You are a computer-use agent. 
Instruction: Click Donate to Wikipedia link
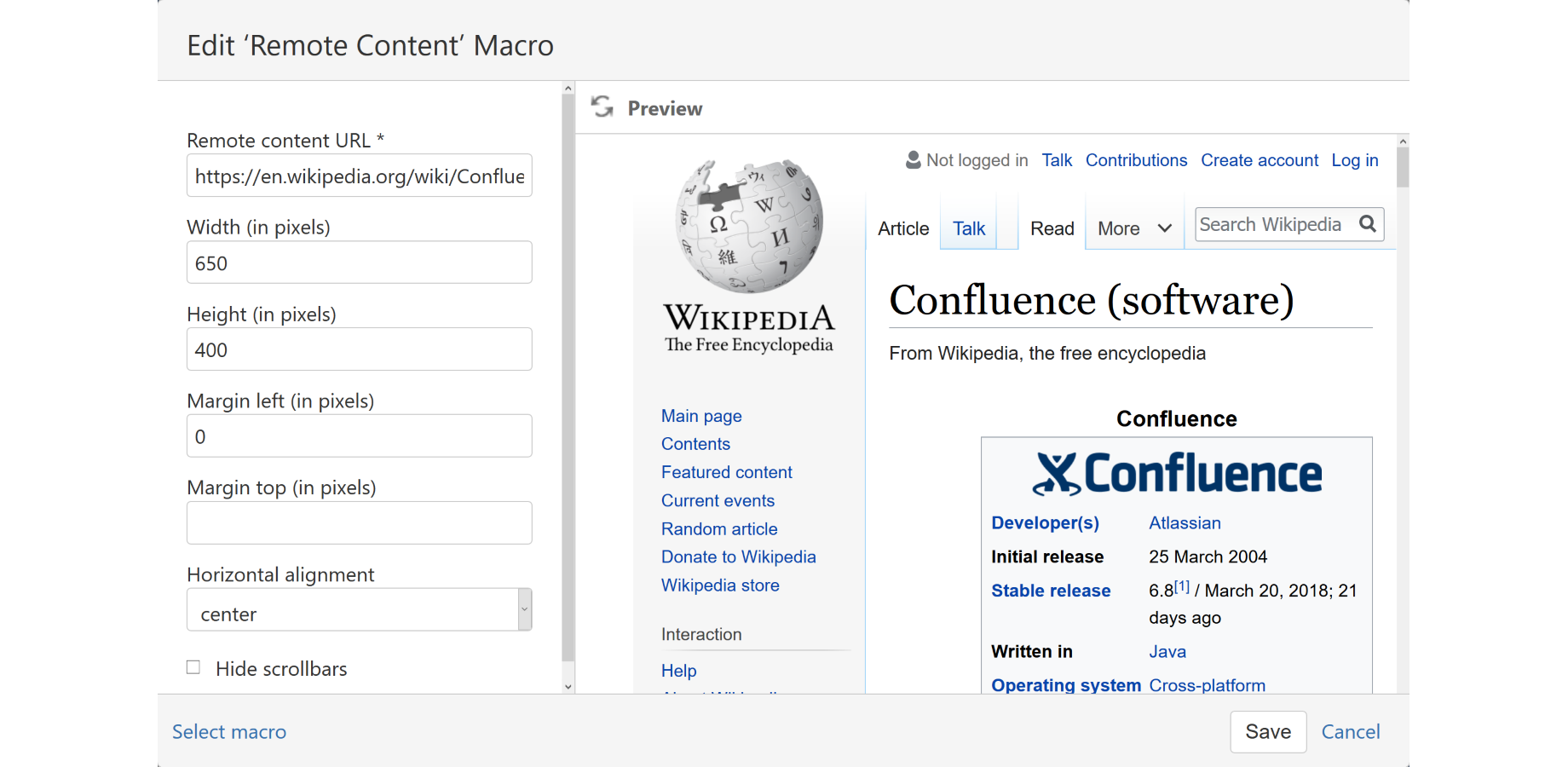tap(739, 557)
